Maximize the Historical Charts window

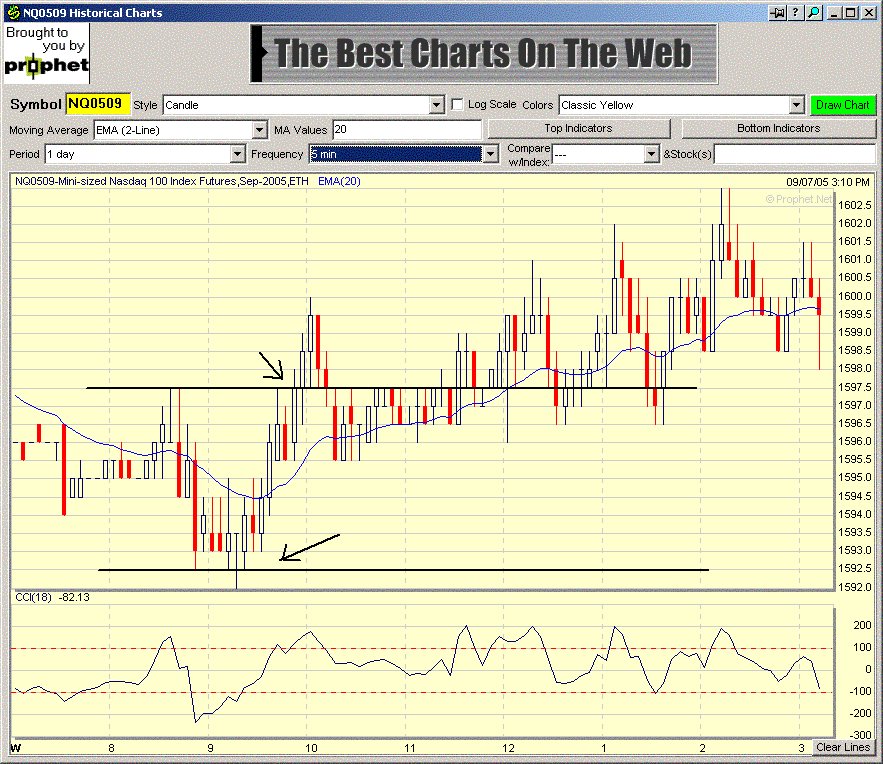click(x=851, y=12)
